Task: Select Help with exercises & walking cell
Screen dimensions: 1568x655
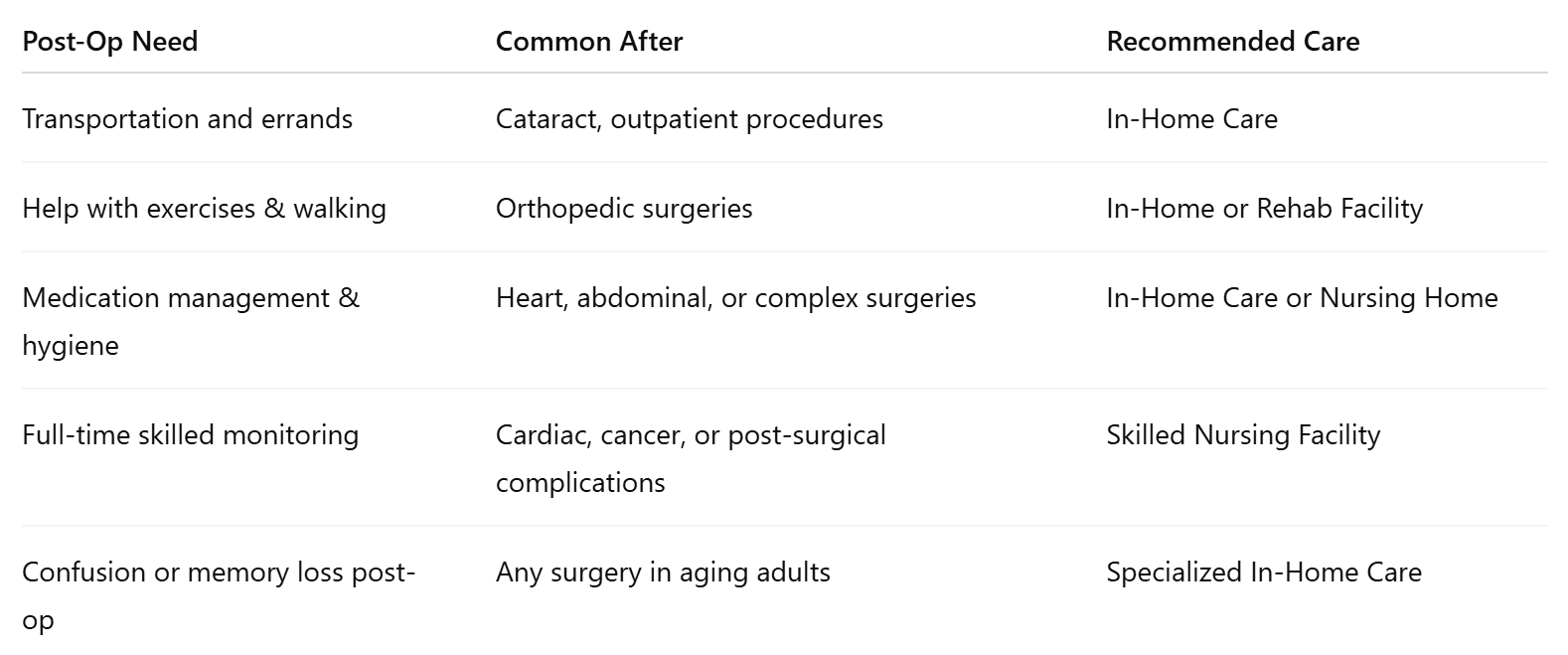Action: tap(205, 209)
